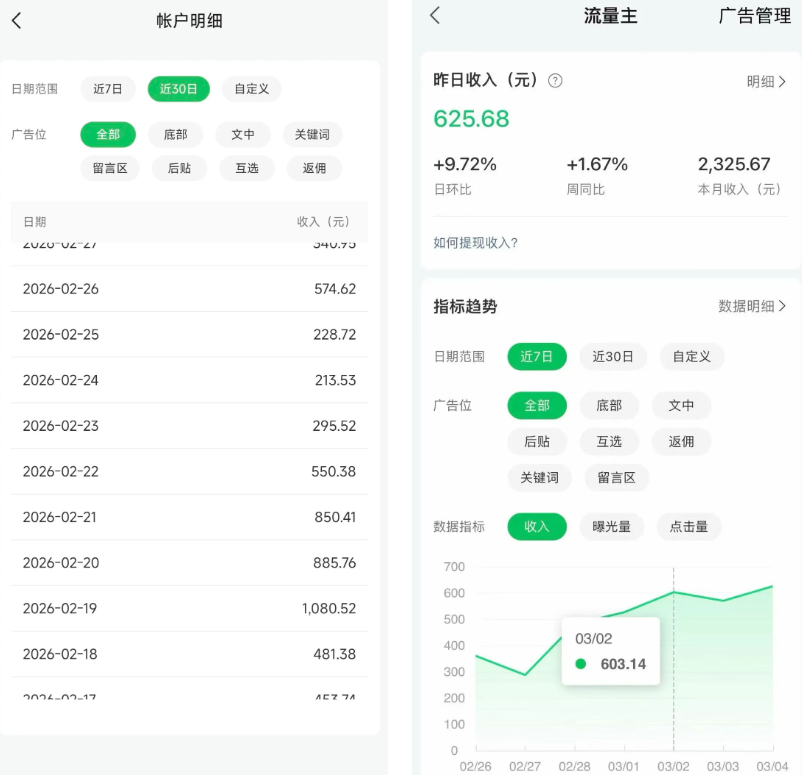802x775 pixels.
Task: Click the 03/02 data point on the chart
Action: pyautogui.click(x=673, y=593)
